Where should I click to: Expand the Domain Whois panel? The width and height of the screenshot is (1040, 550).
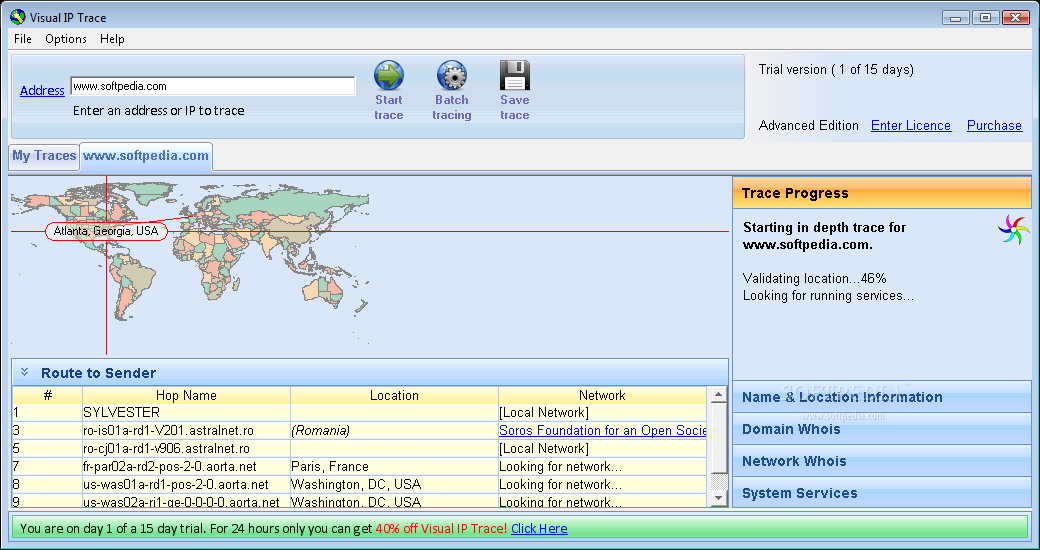click(x=882, y=429)
